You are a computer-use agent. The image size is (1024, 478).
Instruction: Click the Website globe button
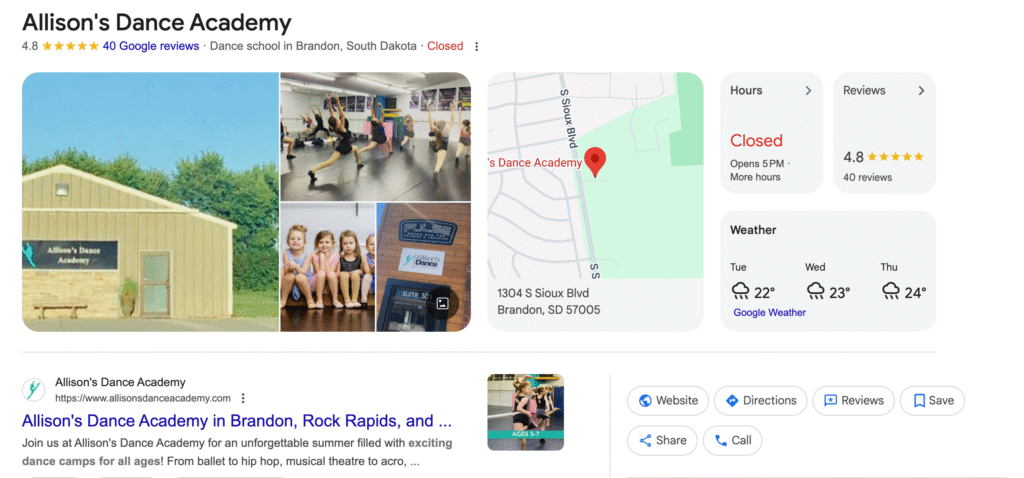point(667,400)
